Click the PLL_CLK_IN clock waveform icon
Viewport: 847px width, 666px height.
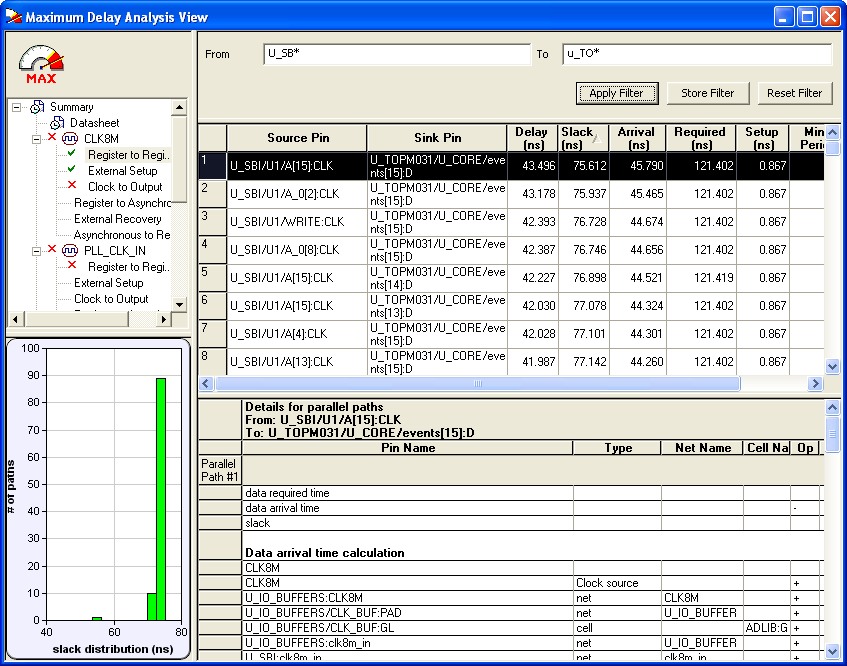click(70, 251)
